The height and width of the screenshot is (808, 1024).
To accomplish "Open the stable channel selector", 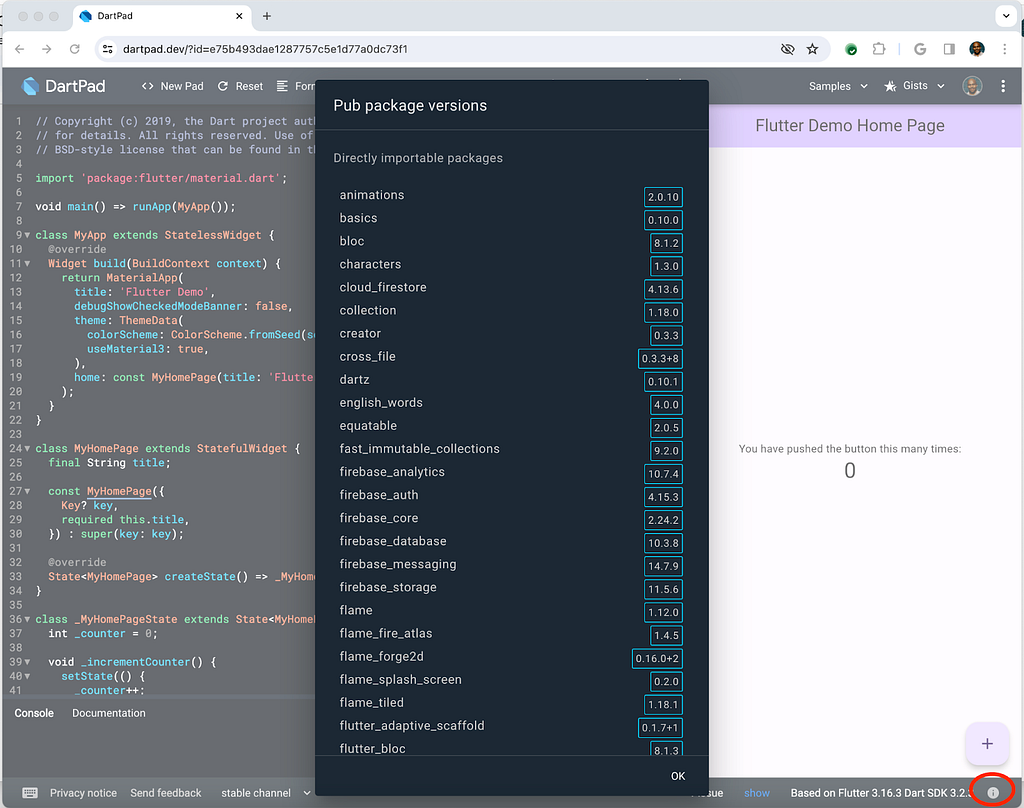I will tap(265, 793).
